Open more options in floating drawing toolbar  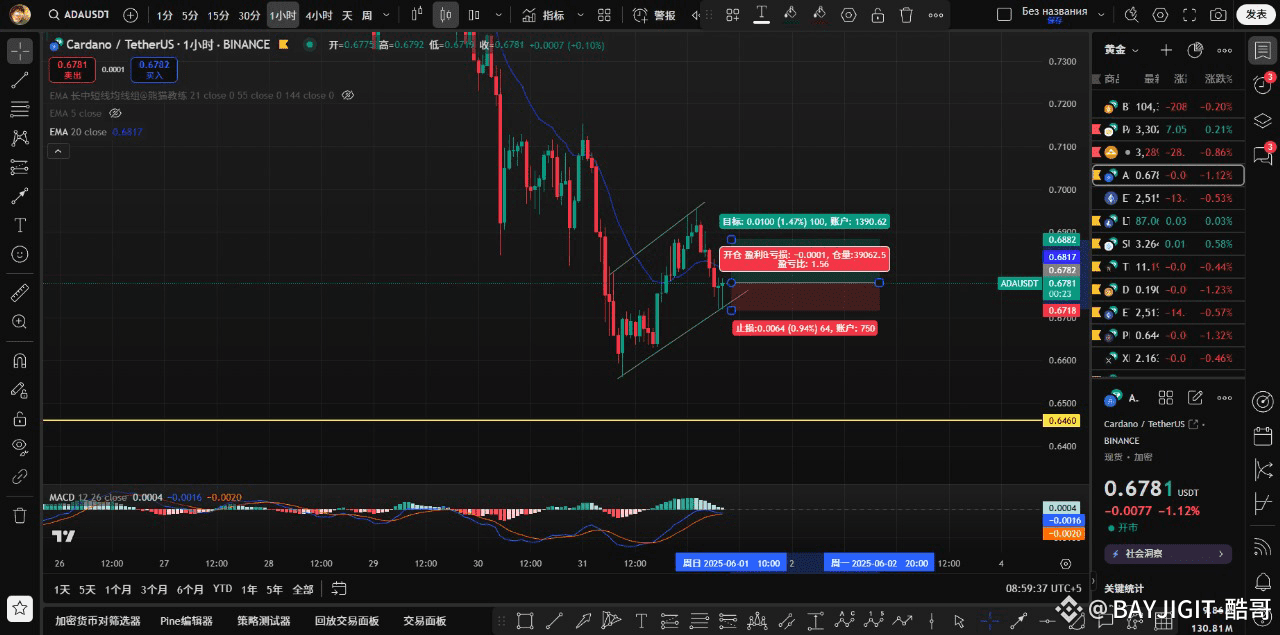pos(935,15)
